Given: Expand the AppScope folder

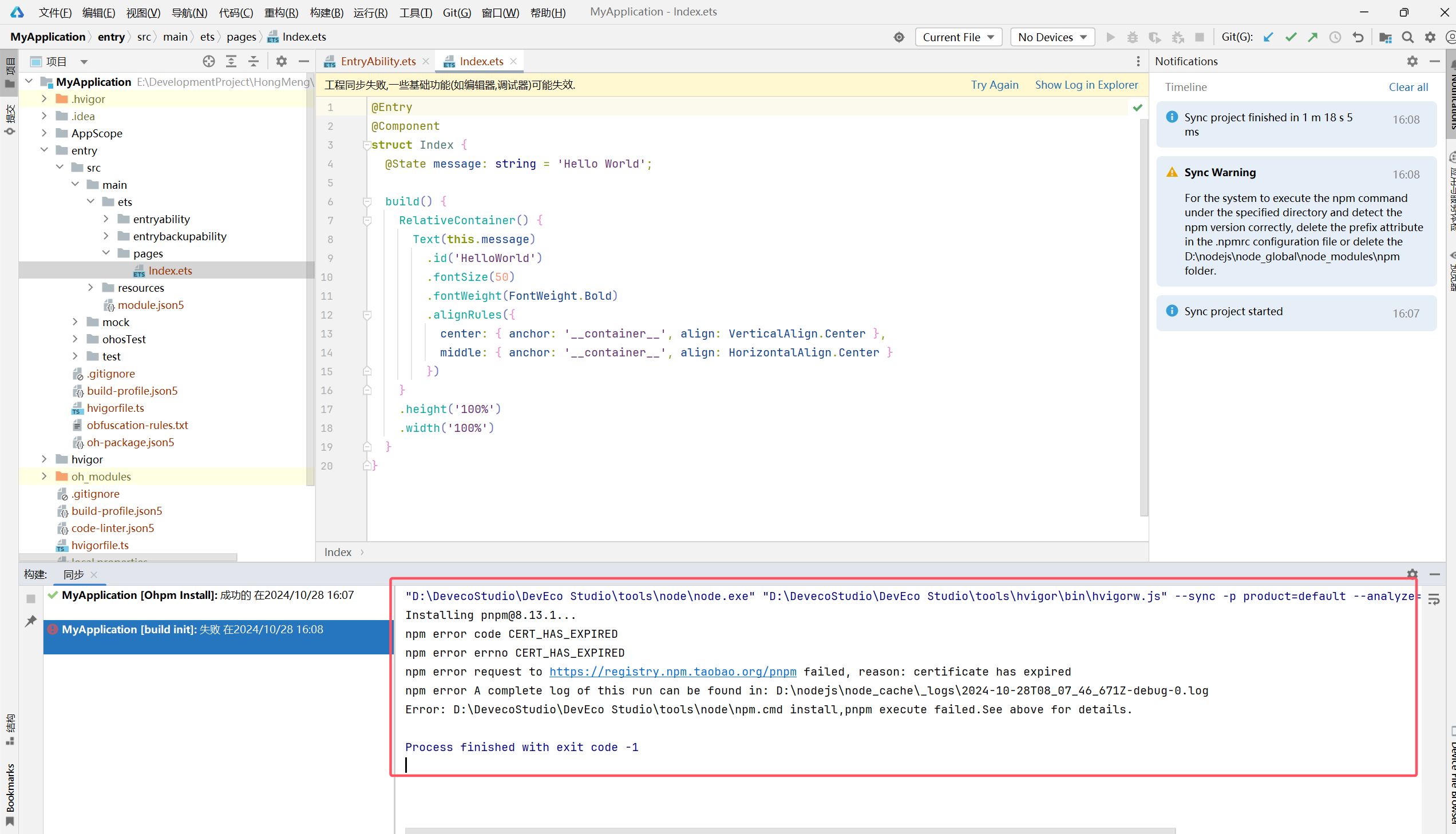Looking at the screenshot, I should pyautogui.click(x=44, y=133).
